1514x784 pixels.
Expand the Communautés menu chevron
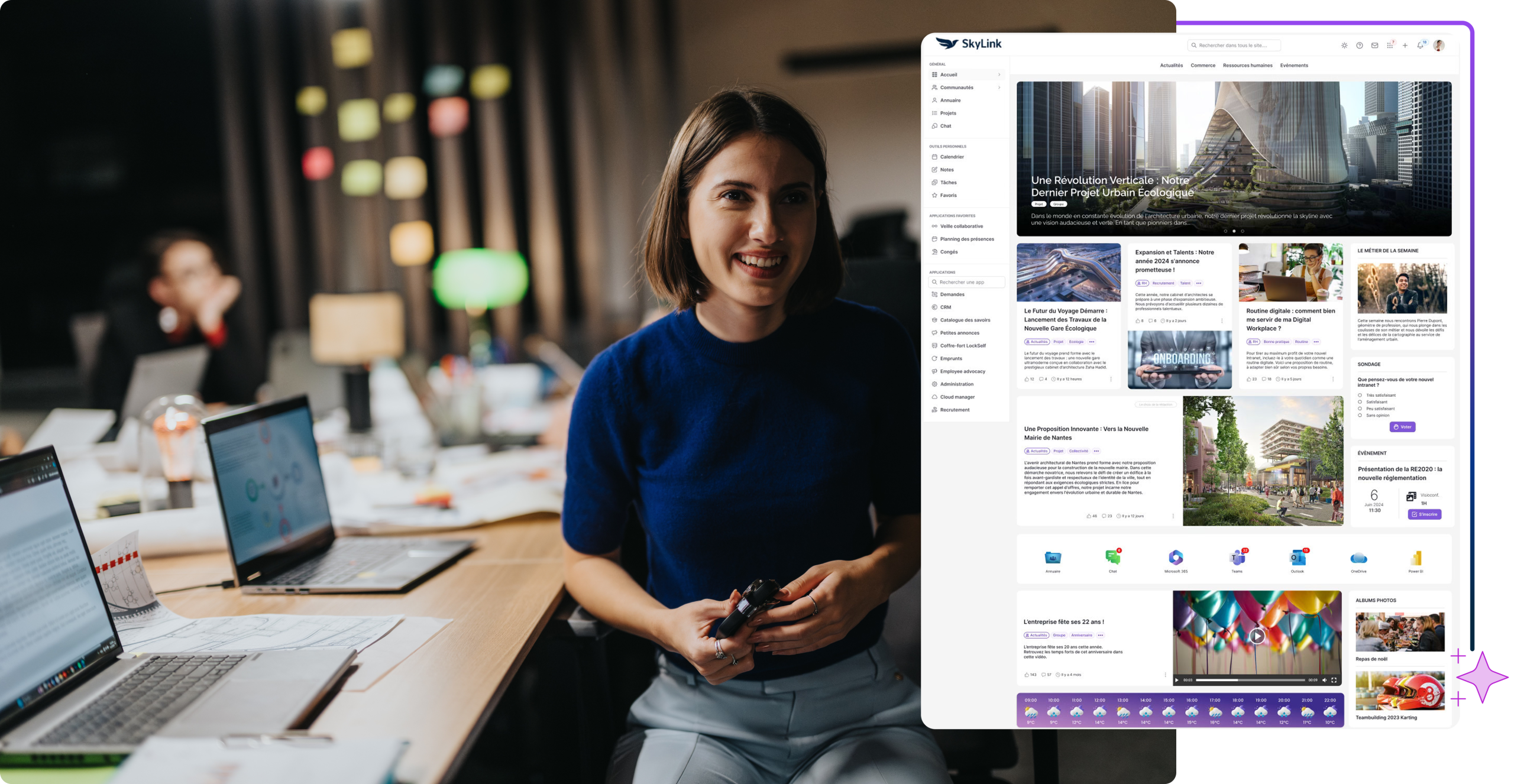click(x=999, y=87)
